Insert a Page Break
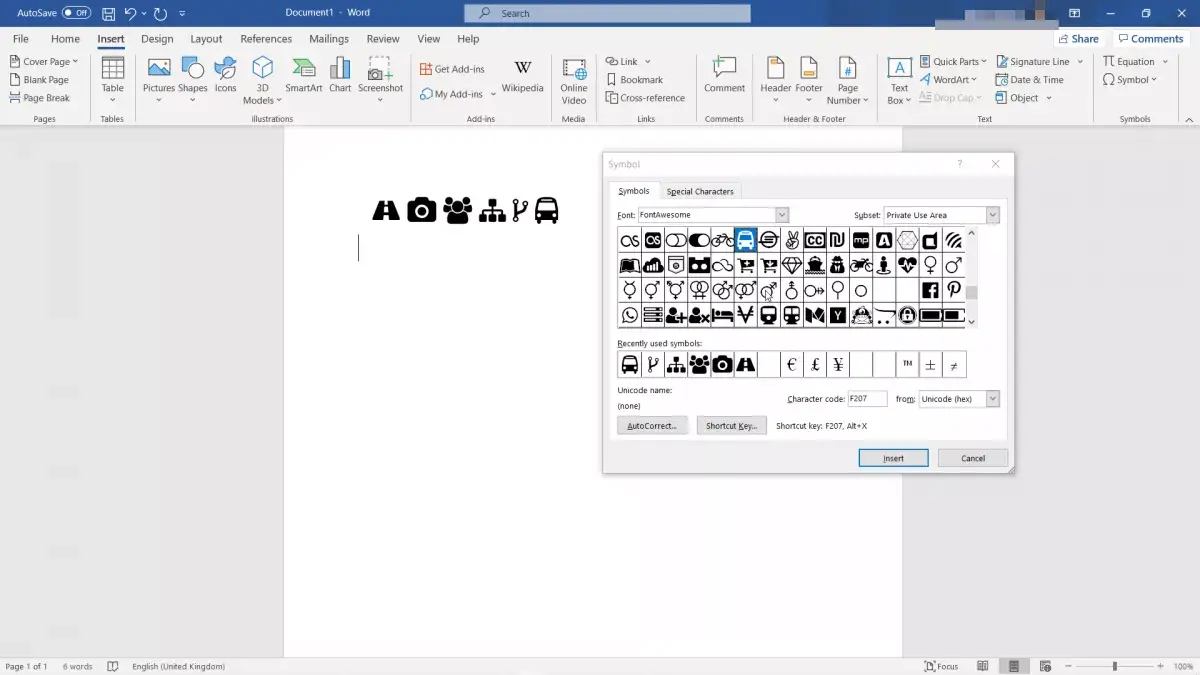Viewport: 1200px width, 675px height. pyautogui.click(x=40, y=98)
